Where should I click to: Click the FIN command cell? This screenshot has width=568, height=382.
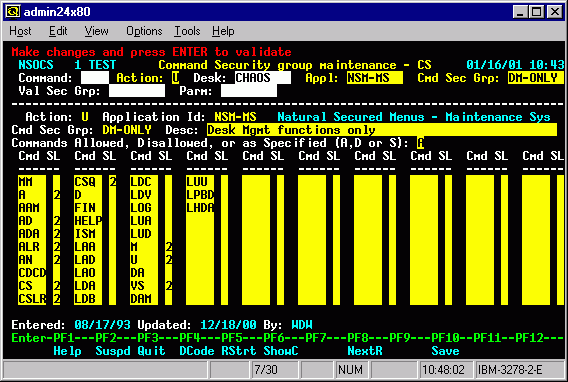tap(88, 208)
